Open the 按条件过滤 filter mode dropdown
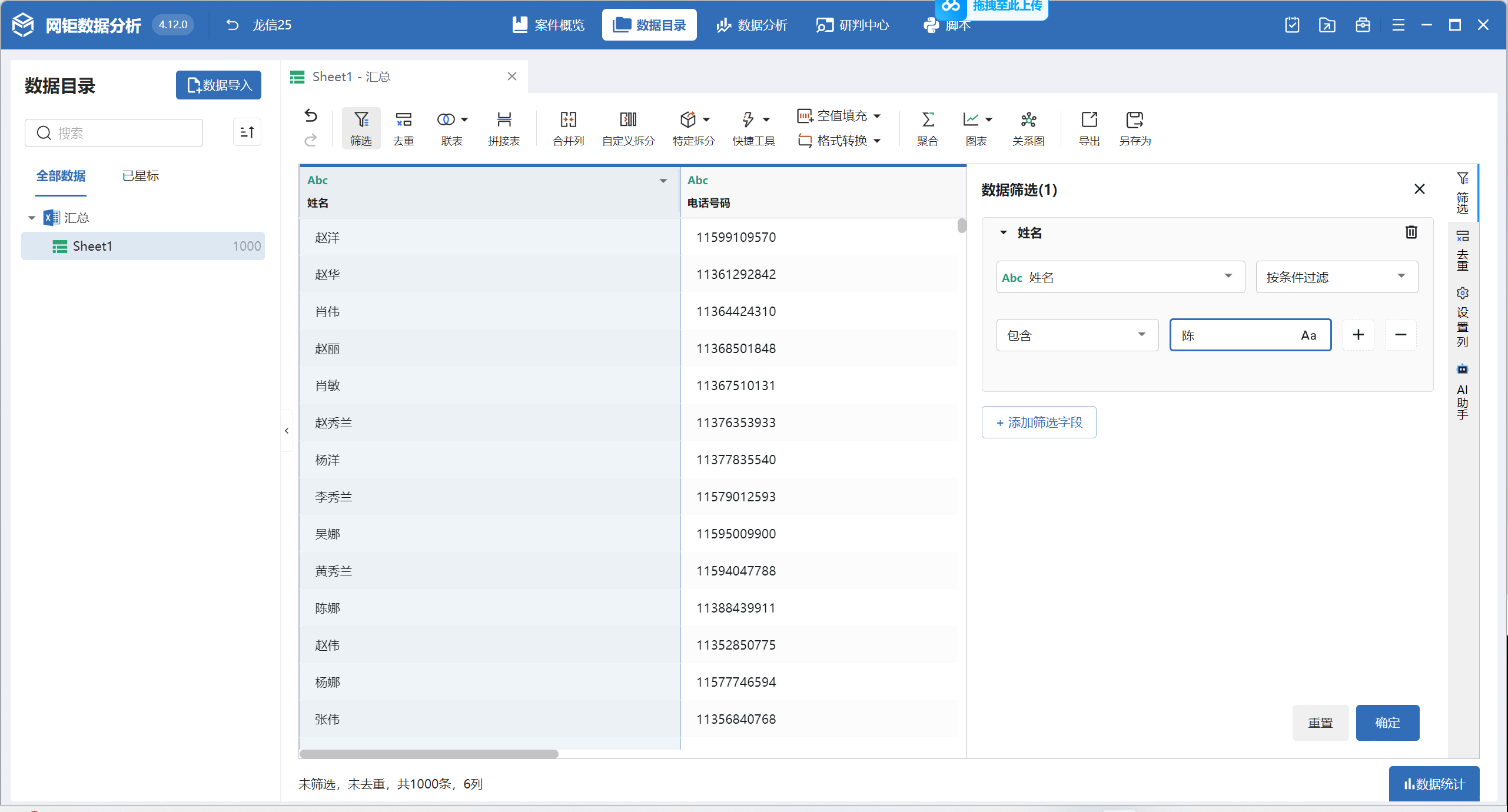Image resolution: width=1508 pixels, height=812 pixels. (x=1336, y=277)
